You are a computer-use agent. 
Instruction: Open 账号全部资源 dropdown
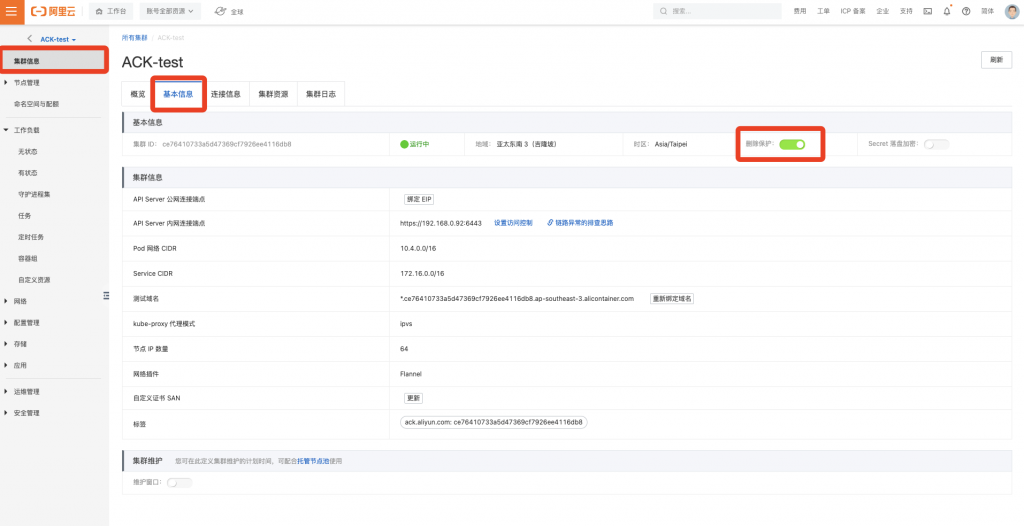170,11
